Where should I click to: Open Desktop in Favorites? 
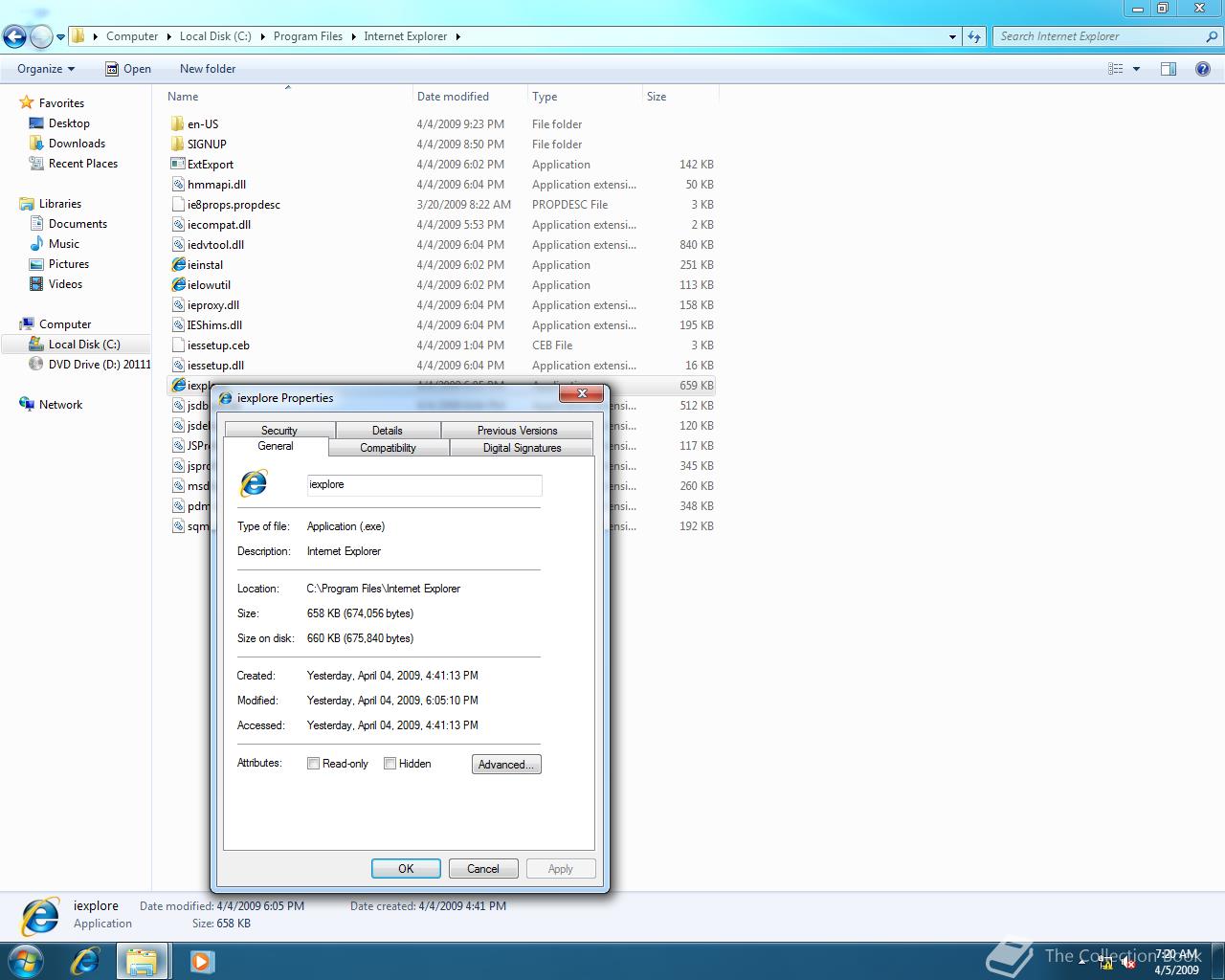(x=69, y=123)
